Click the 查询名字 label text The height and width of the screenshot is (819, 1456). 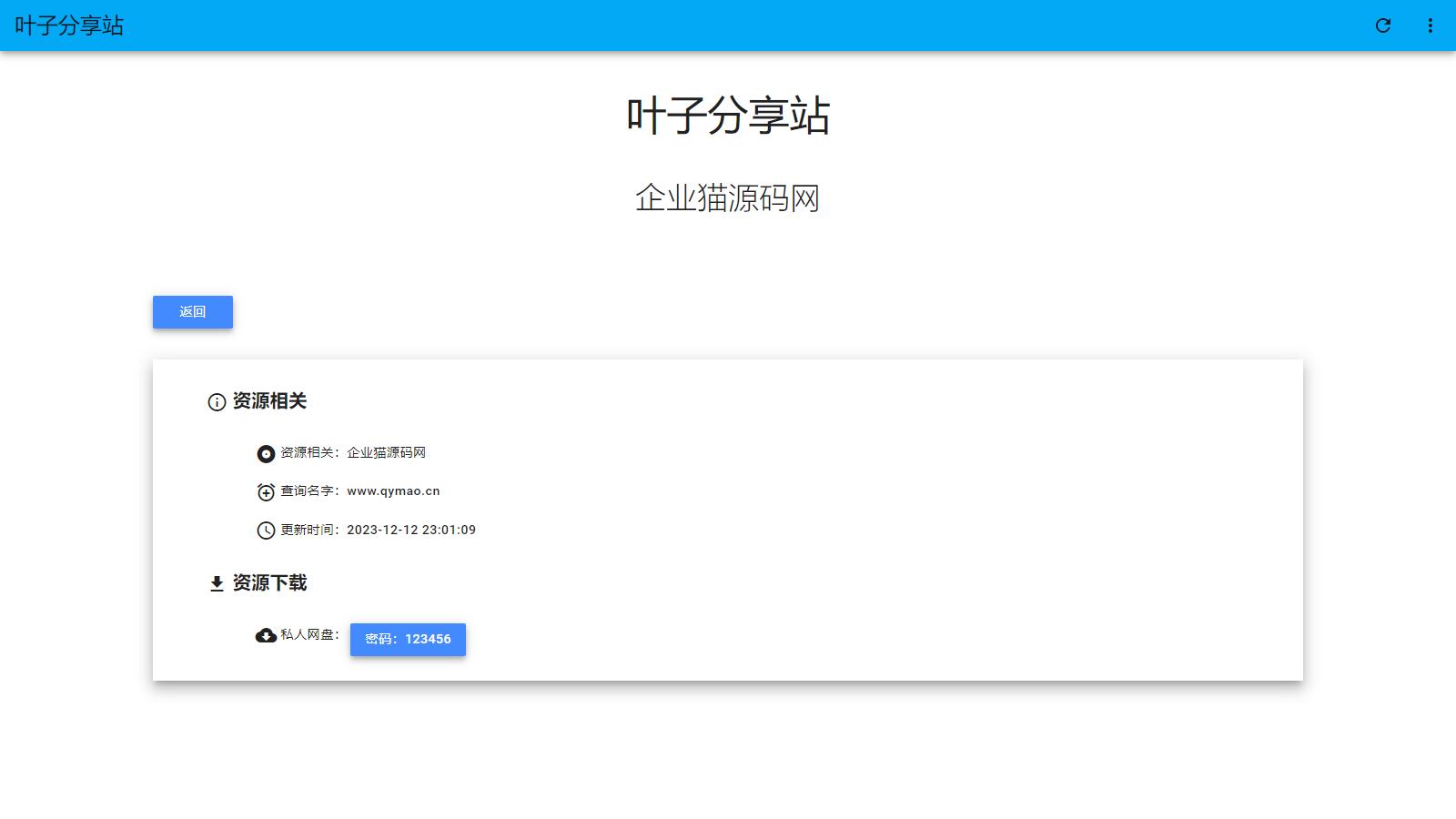307,491
